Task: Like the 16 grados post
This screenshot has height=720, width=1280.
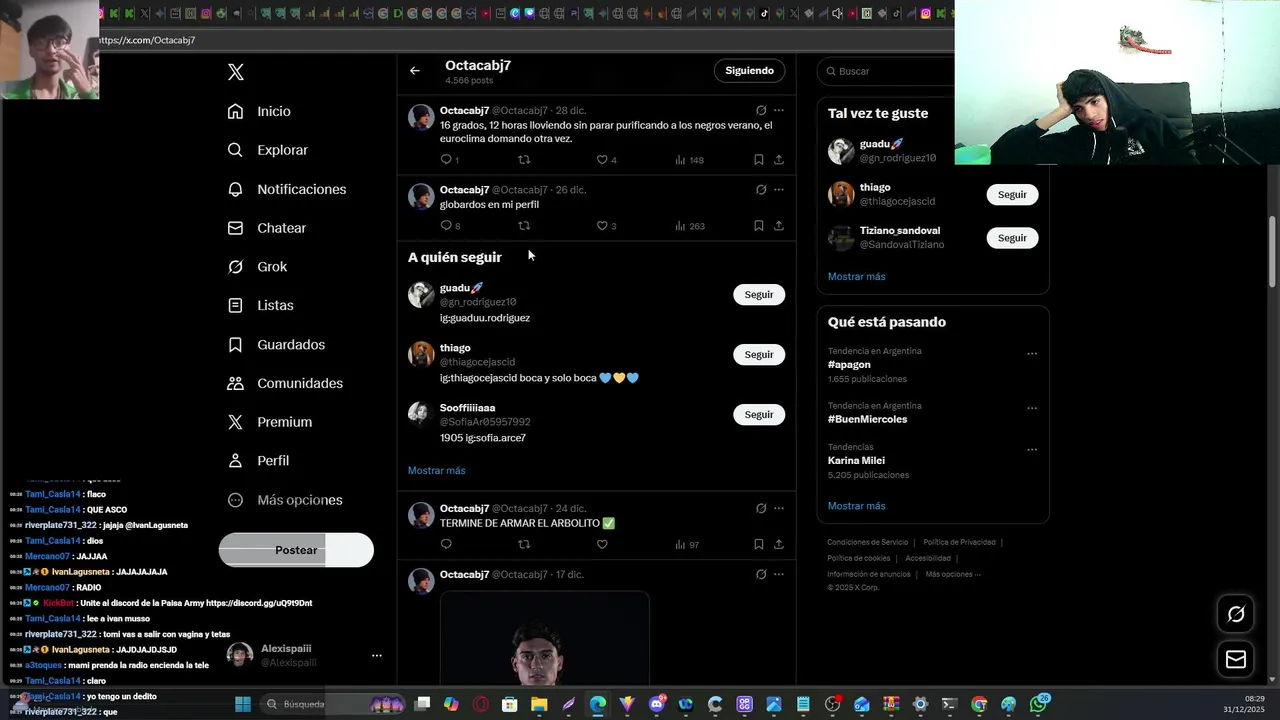Action: pyautogui.click(x=602, y=160)
